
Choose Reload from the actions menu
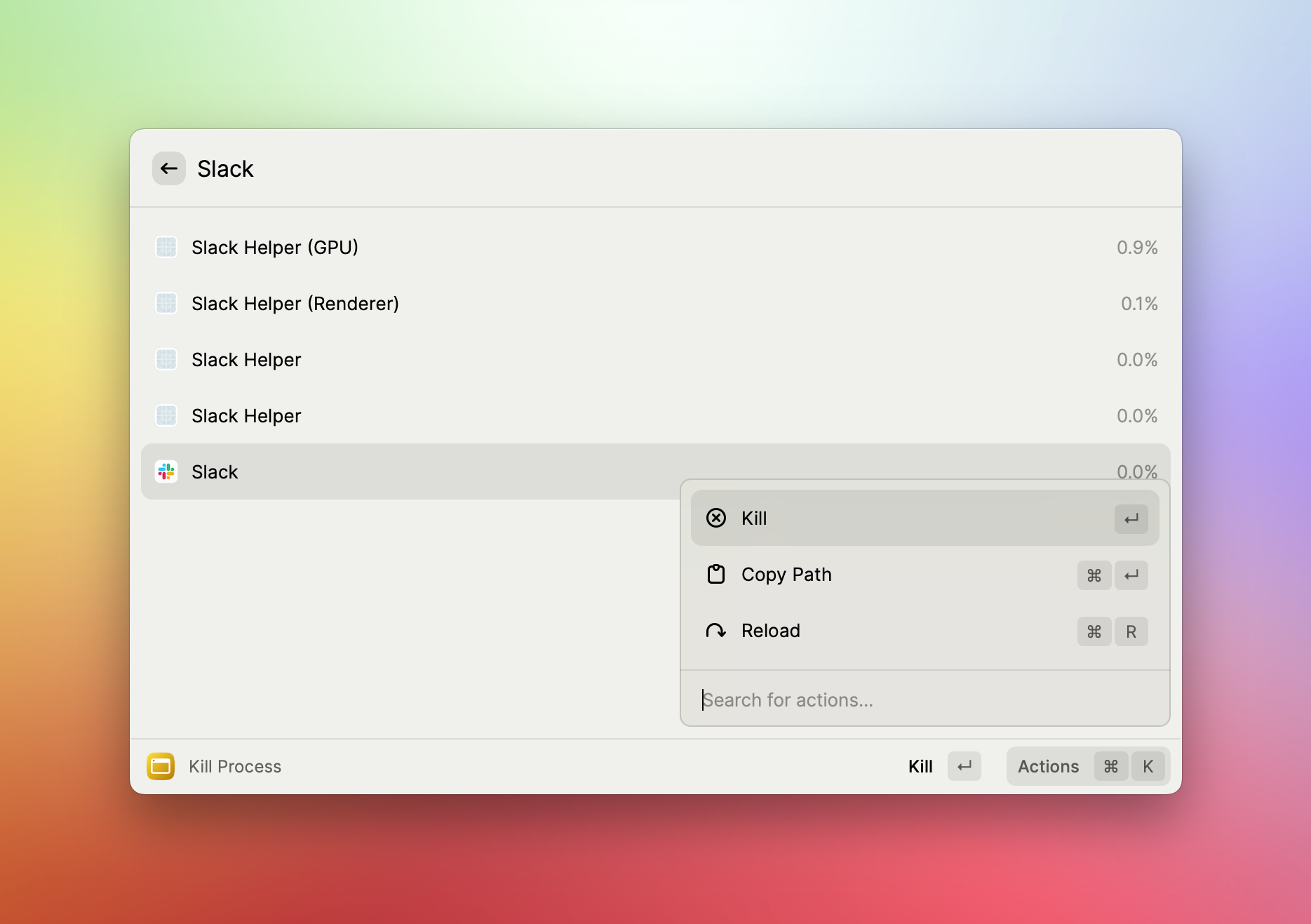tap(925, 630)
